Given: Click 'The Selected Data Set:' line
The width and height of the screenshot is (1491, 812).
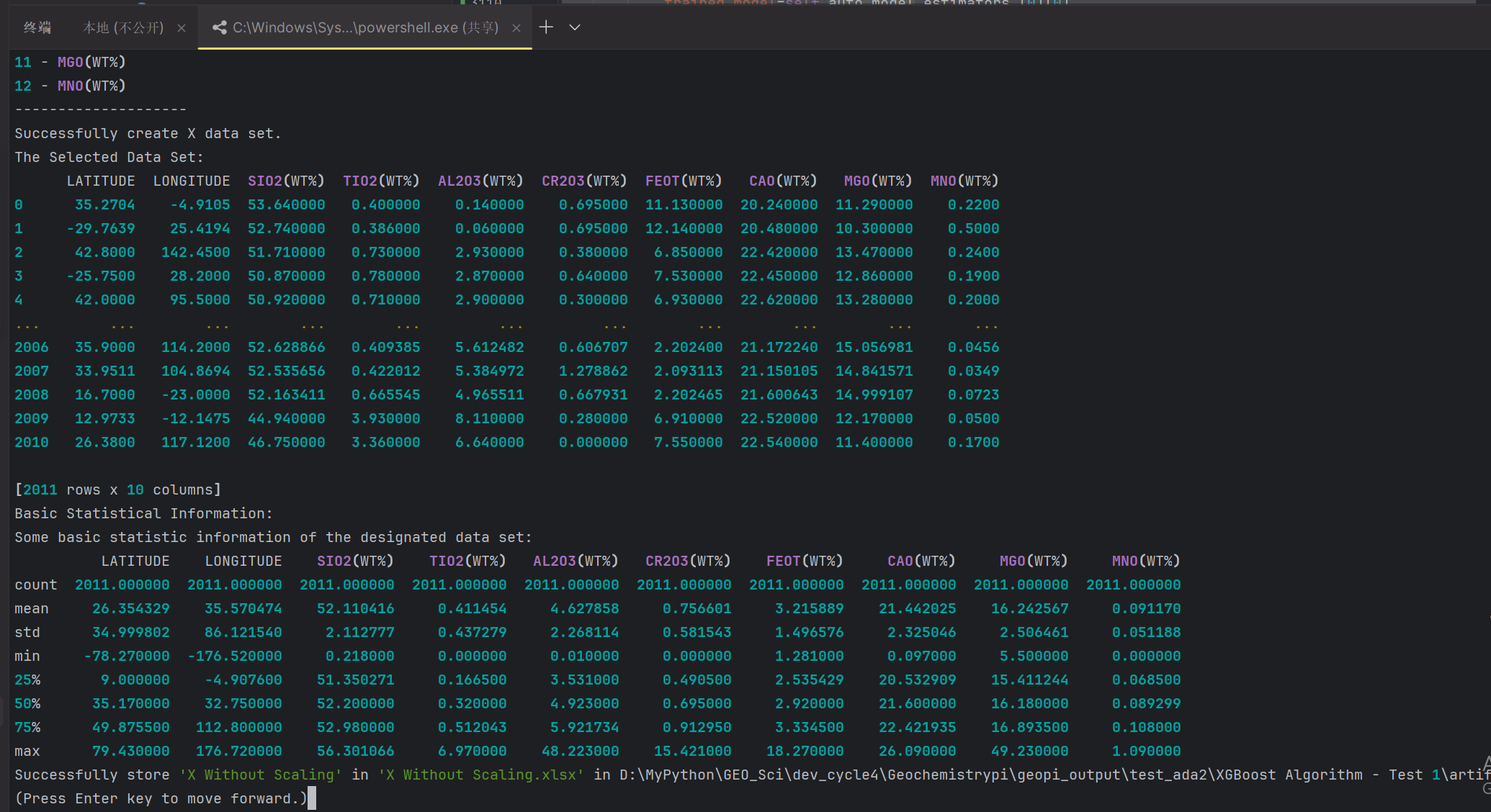Looking at the screenshot, I should [109, 157].
